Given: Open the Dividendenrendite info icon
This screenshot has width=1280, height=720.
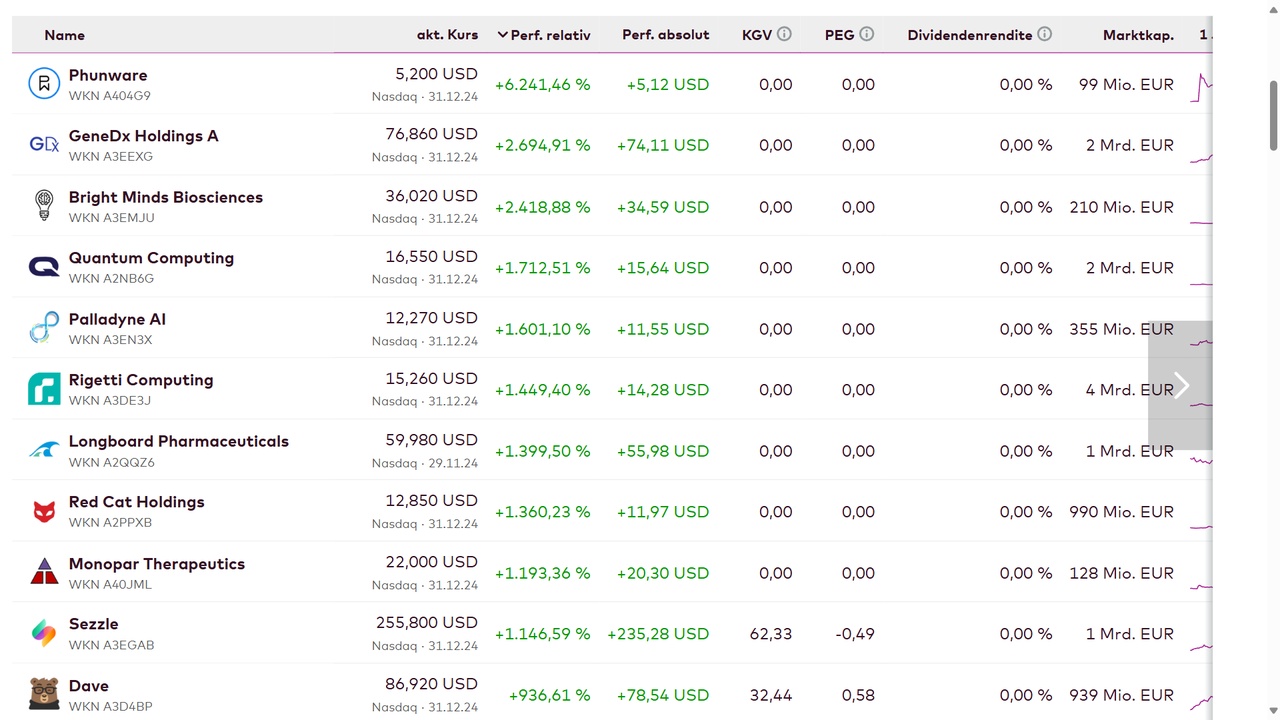Looking at the screenshot, I should 1044,34.
